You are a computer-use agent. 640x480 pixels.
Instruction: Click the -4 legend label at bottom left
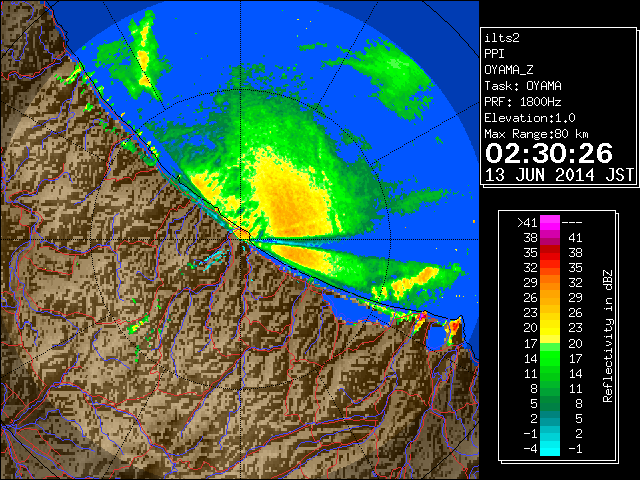(530, 449)
